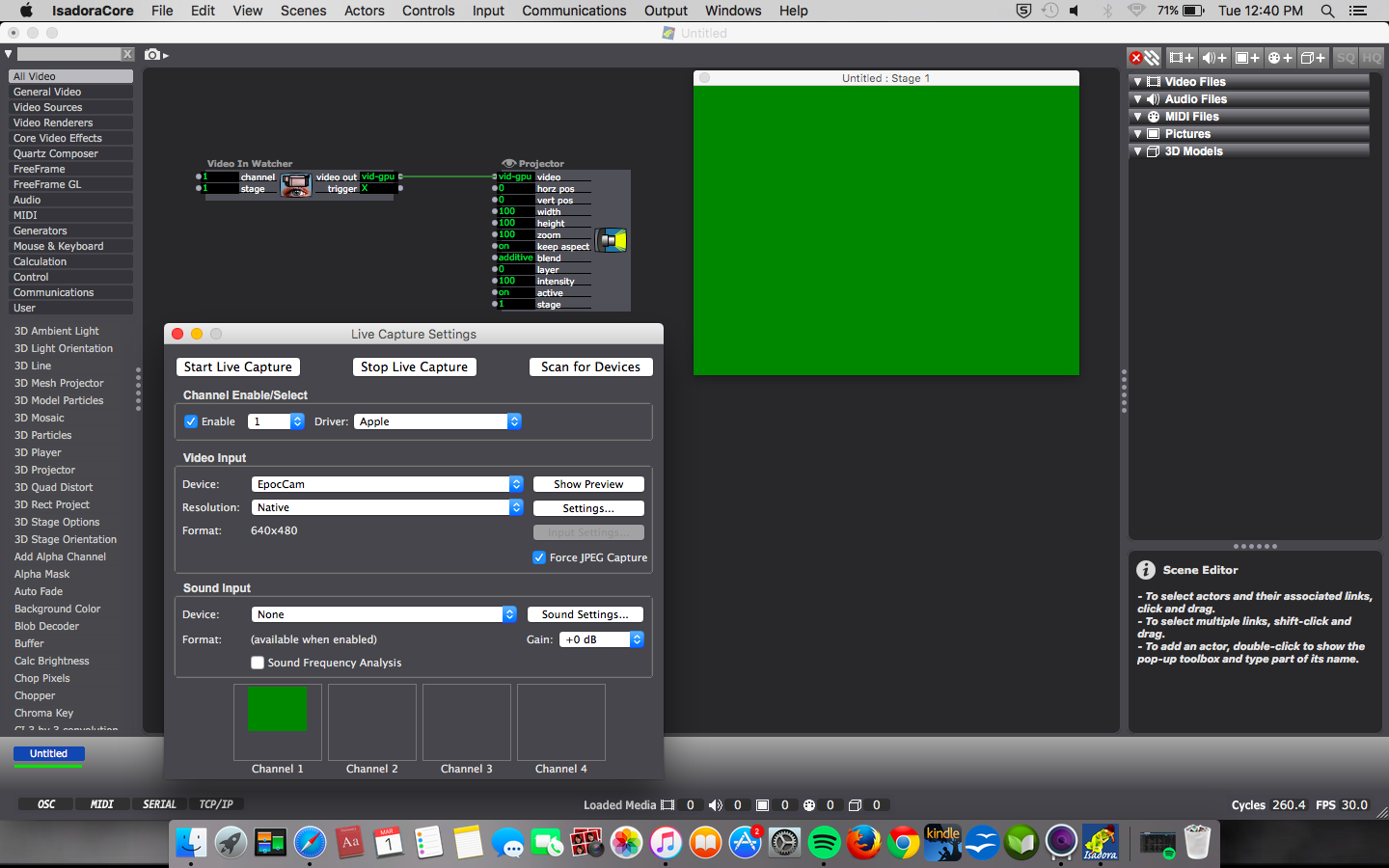Toggle the TCP/IP status indicator
The height and width of the screenshot is (868, 1389).
tap(216, 804)
